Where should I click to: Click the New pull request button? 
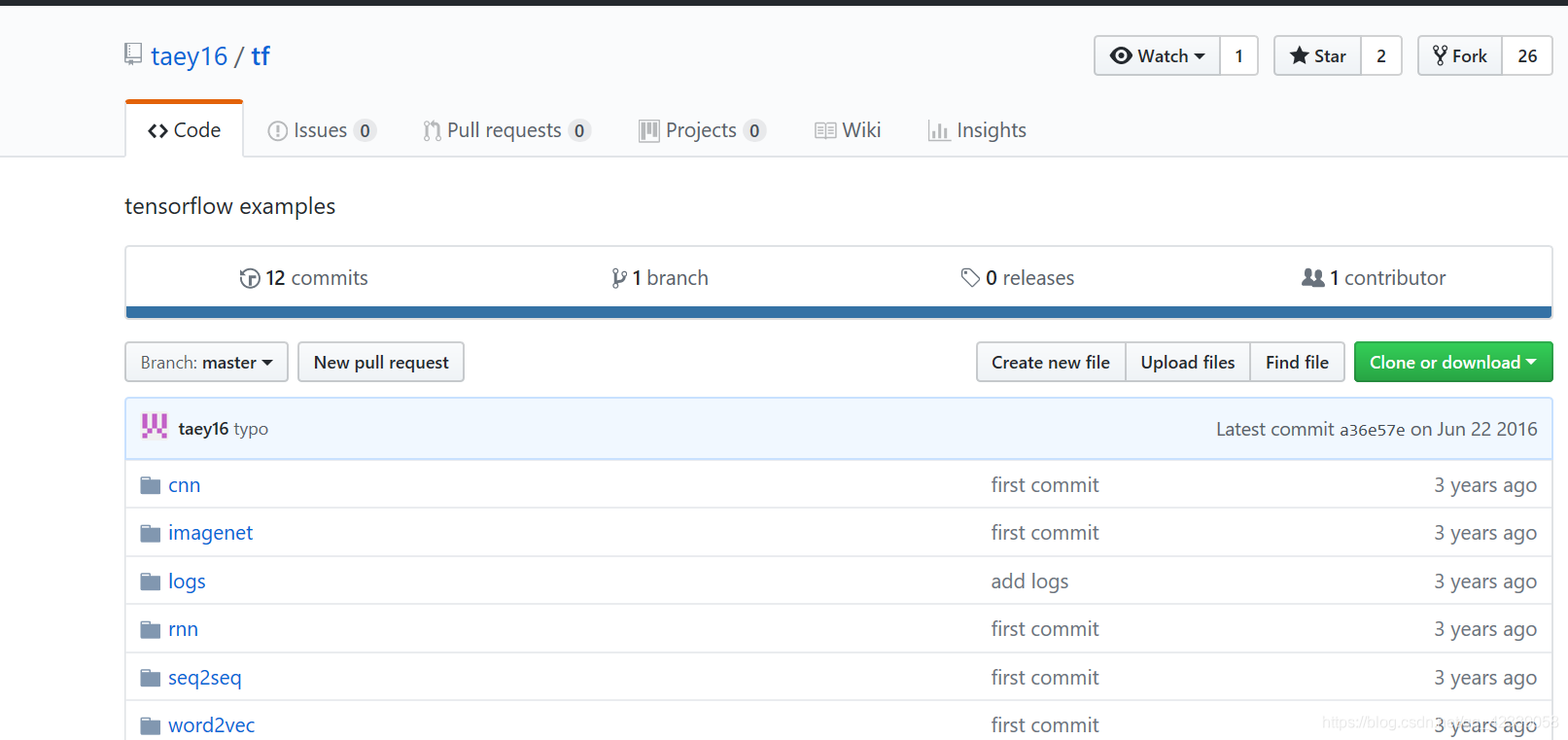[x=381, y=362]
